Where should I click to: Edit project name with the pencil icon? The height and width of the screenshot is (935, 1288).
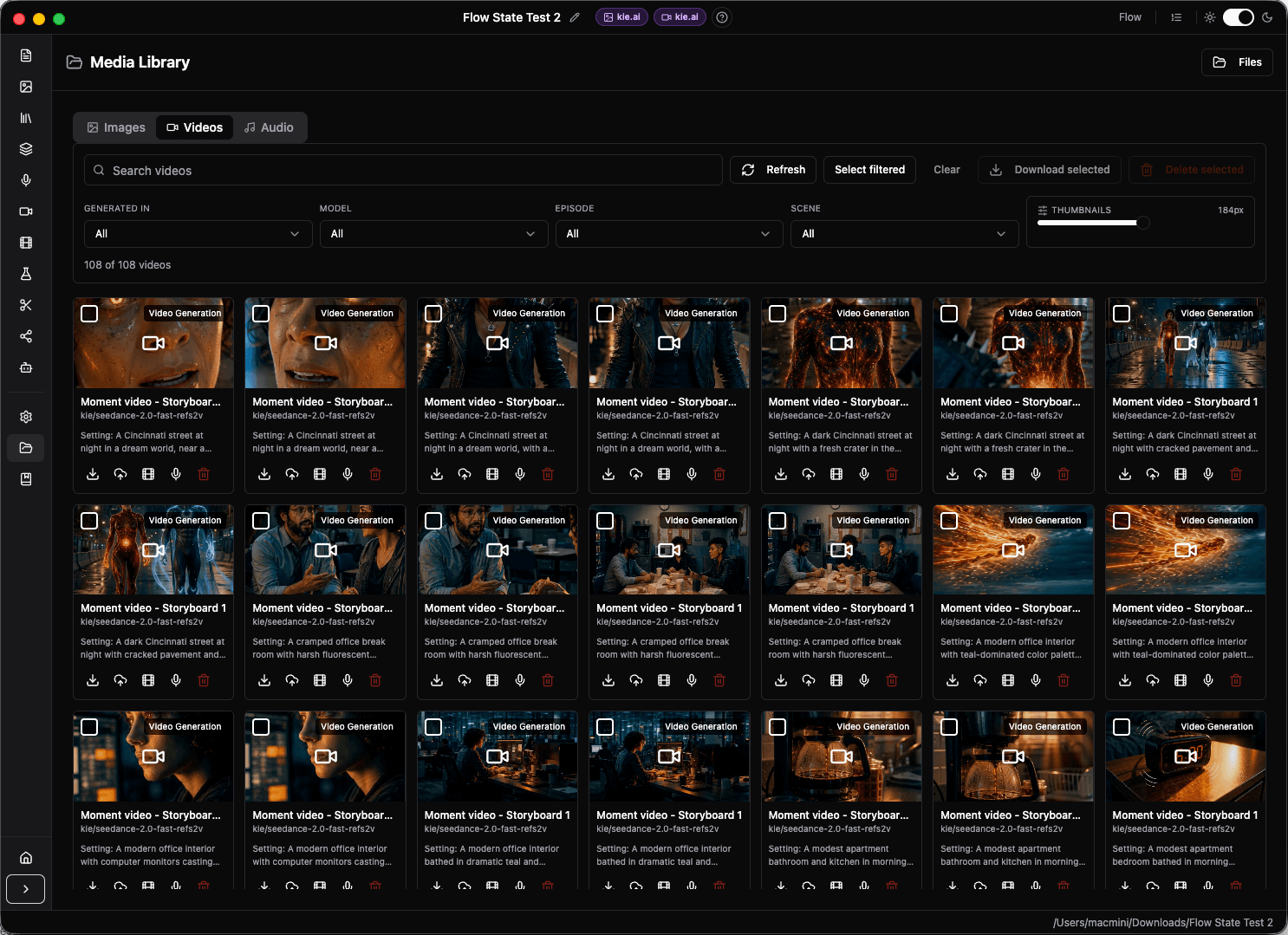point(575,17)
